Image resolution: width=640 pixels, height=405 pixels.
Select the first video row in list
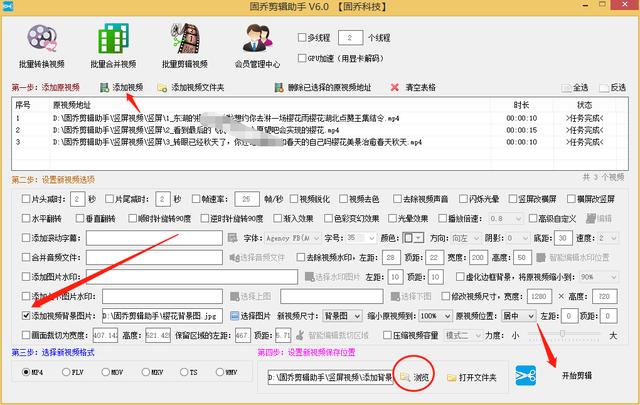[250, 119]
